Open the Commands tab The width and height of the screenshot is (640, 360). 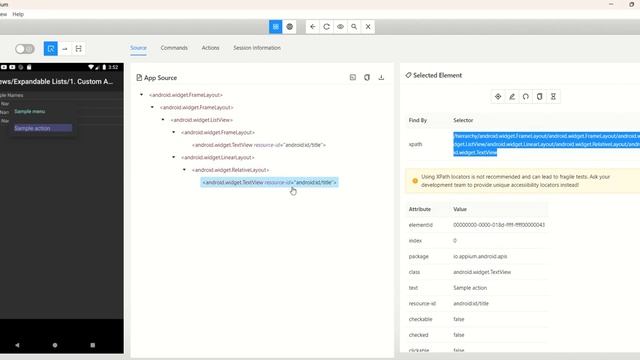[174, 48]
